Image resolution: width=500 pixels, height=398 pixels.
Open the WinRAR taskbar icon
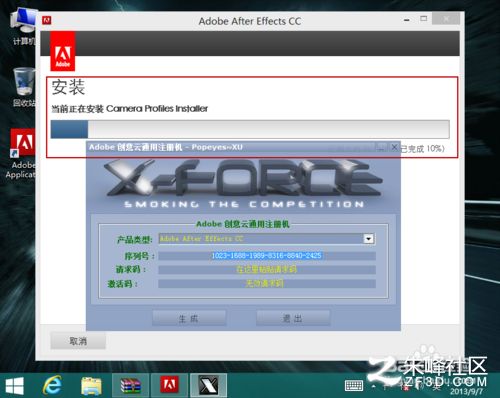[x=130, y=386]
